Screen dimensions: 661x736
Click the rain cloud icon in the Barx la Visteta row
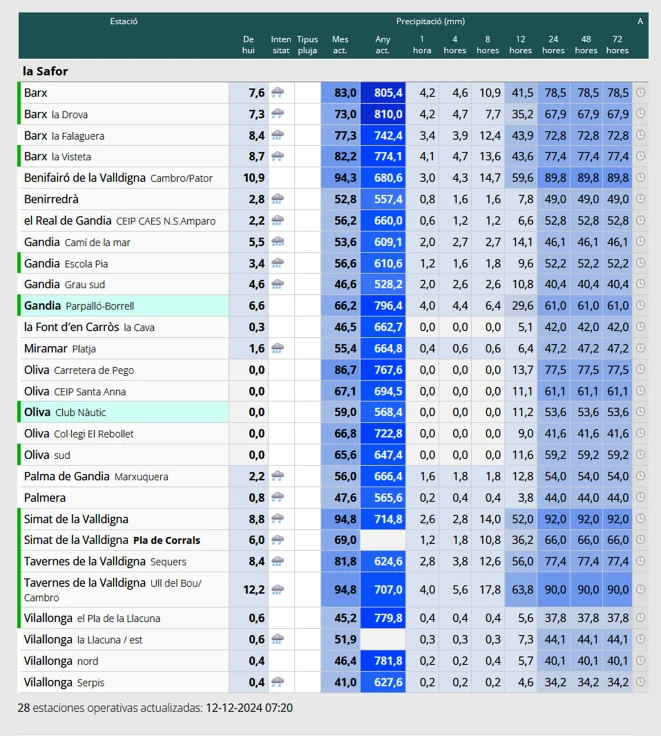[x=278, y=156]
